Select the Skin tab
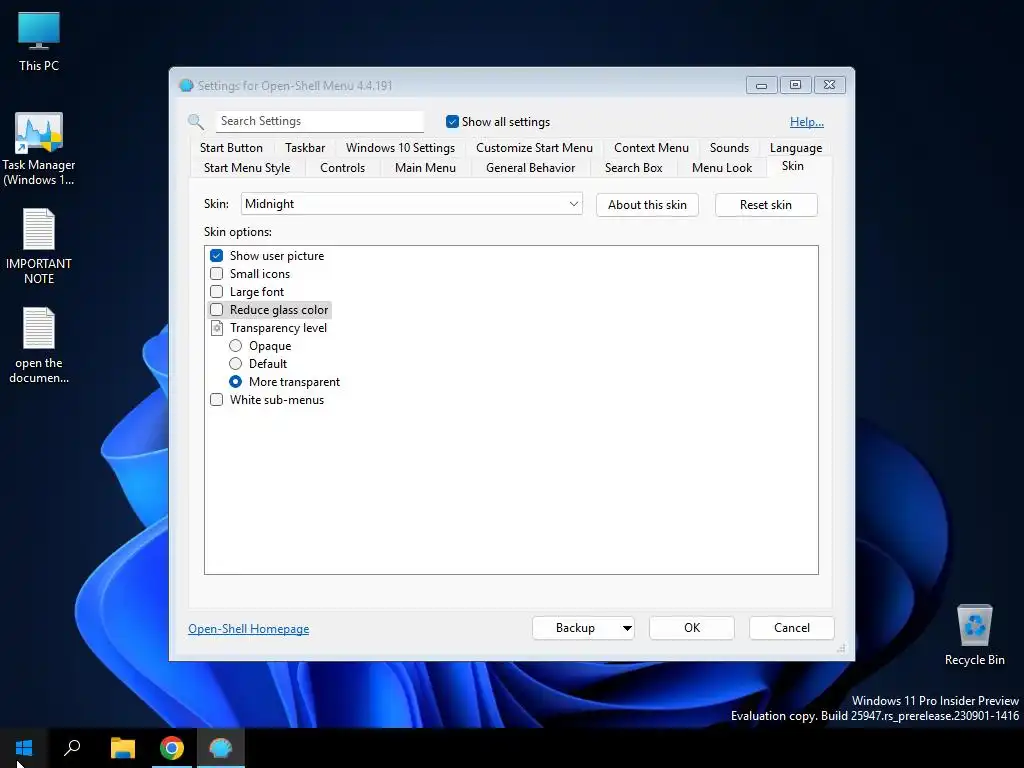Viewport: 1024px width, 768px height. 792,166
